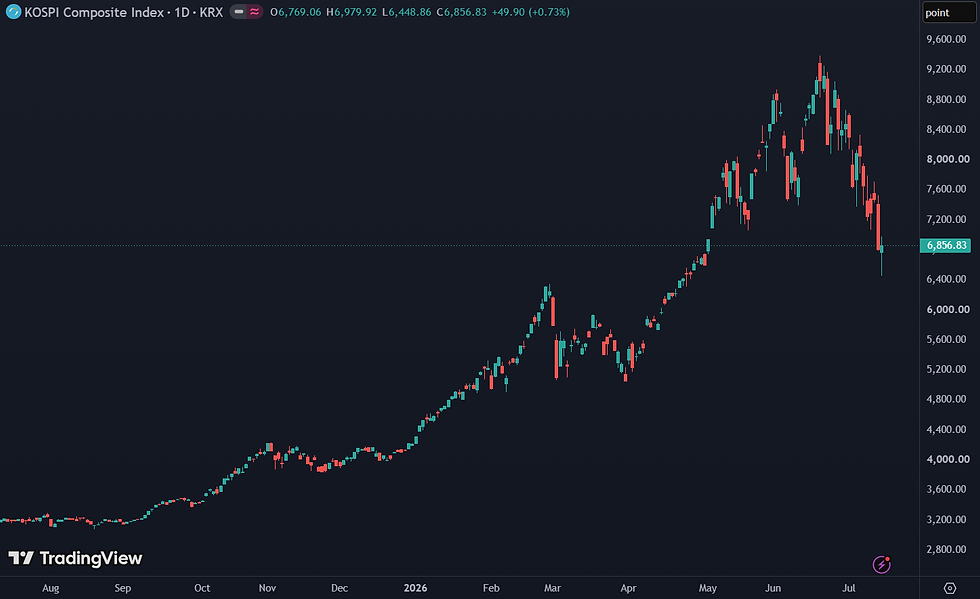This screenshot has width=980, height=599.
Task: Click the 7,200.00 price axis label
Action: tap(946, 219)
